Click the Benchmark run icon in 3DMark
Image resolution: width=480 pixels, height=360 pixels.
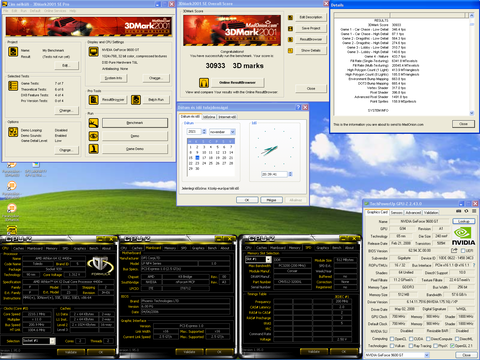[x=94, y=123]
